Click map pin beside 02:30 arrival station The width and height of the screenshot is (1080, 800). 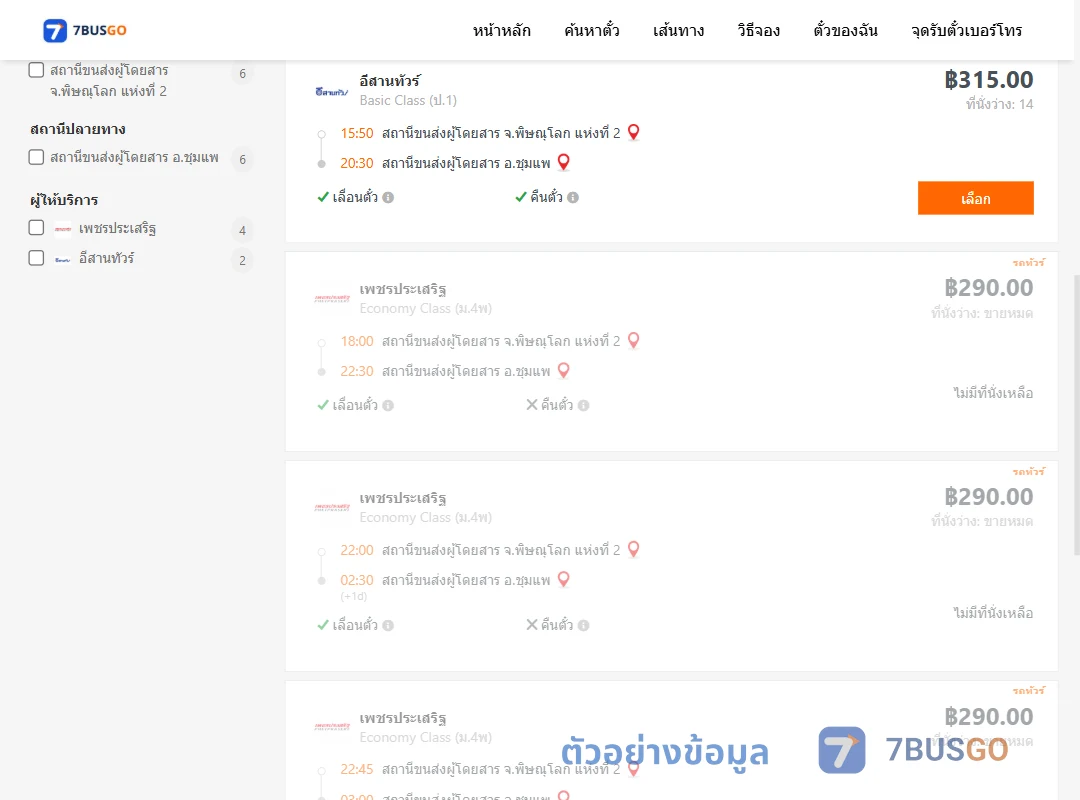563,580
